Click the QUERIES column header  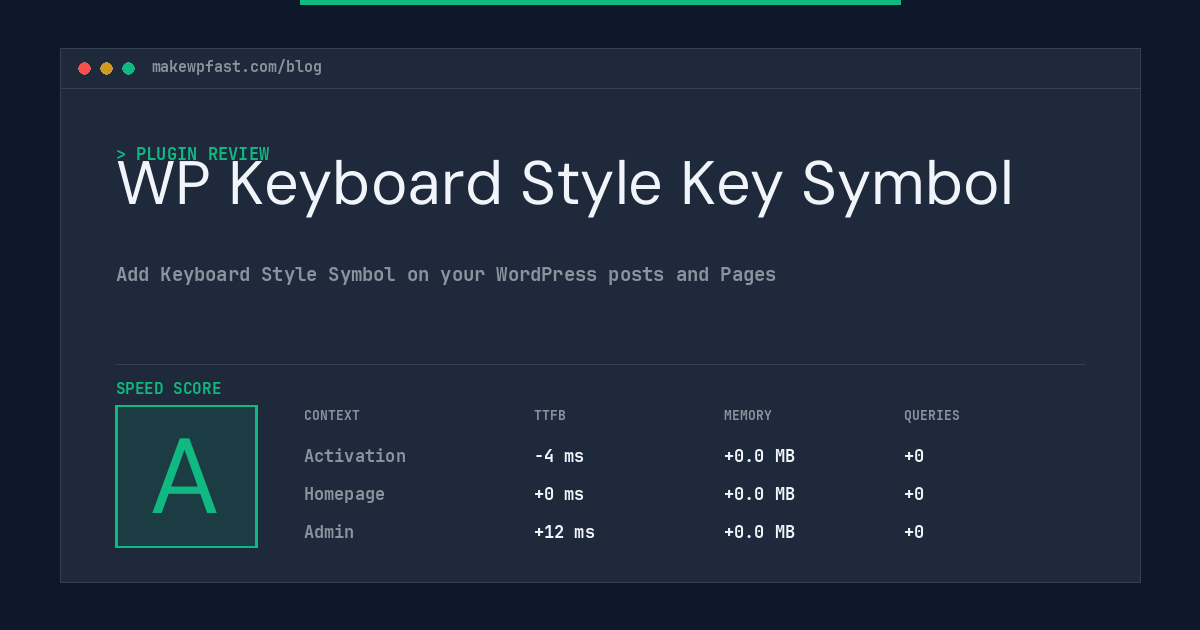point(932,416)
